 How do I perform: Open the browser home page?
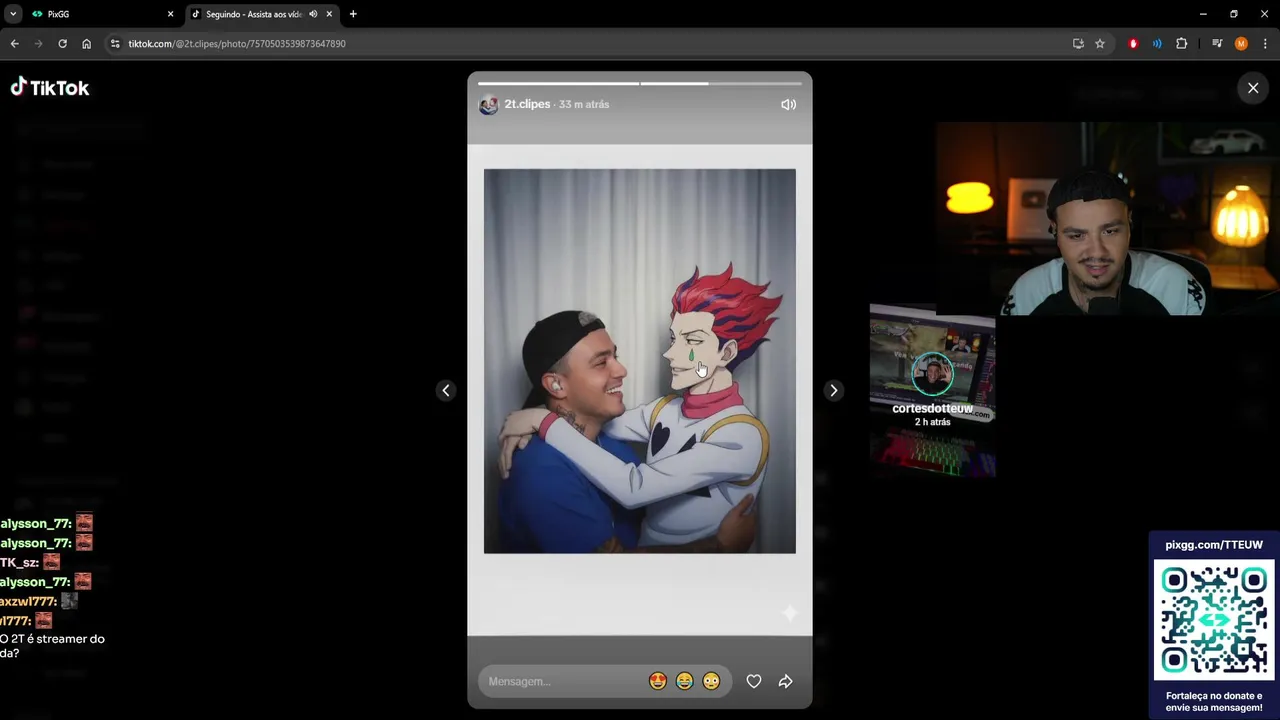tap(86, 44)
